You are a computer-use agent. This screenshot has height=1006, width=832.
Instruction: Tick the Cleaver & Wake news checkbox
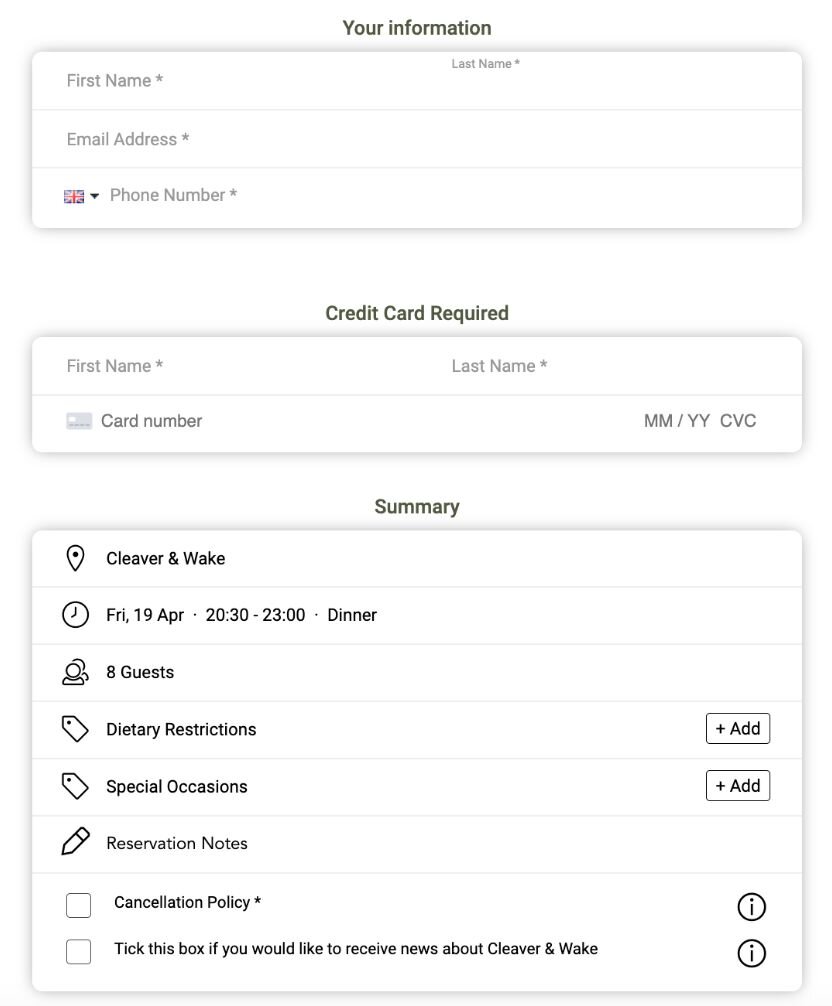[x=78, y=951]
